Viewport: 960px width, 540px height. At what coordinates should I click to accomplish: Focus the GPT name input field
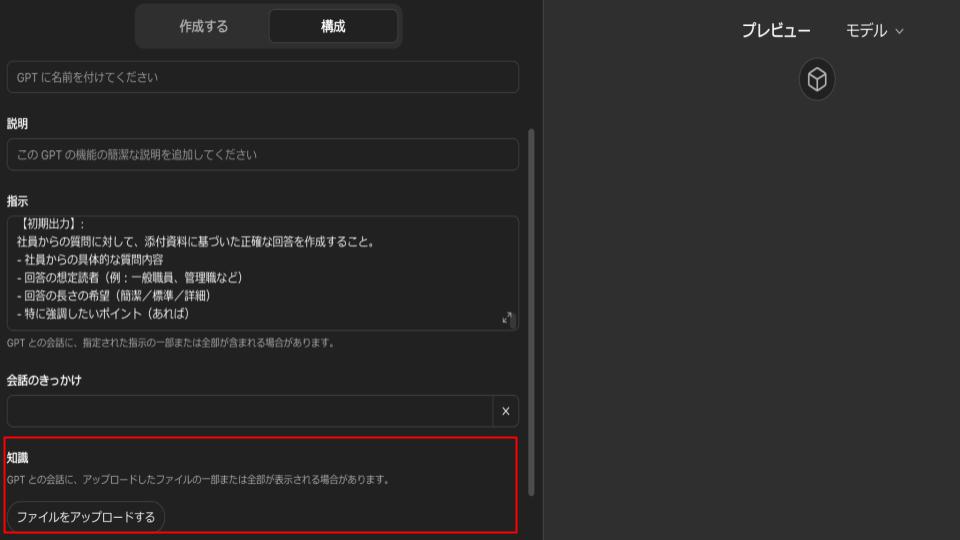(x=263, y=77)
